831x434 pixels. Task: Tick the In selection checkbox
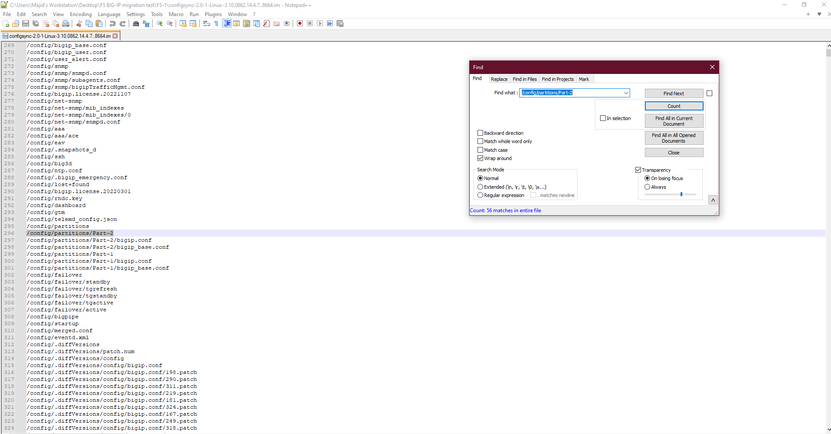[603, 118]
